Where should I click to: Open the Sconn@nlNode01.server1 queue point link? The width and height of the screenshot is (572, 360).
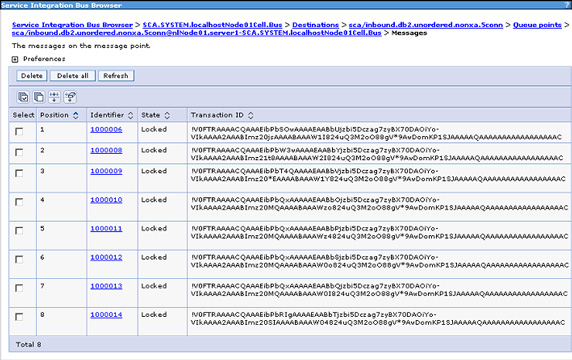197,33
